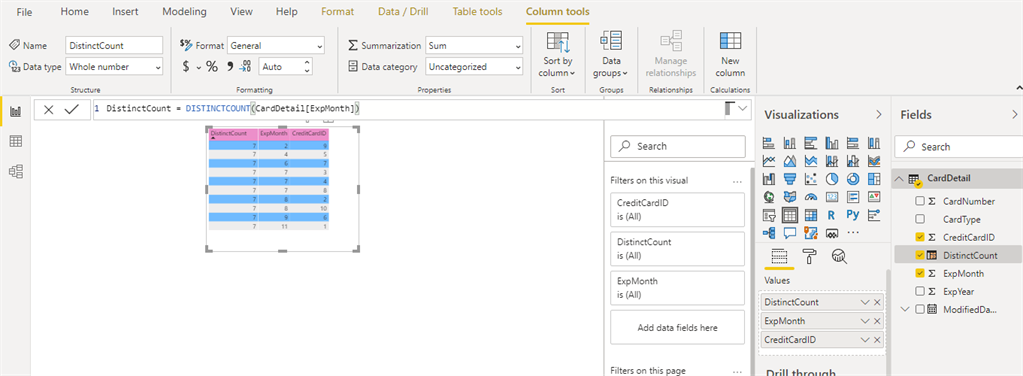Open the File menu

click(x=23, y=12)
